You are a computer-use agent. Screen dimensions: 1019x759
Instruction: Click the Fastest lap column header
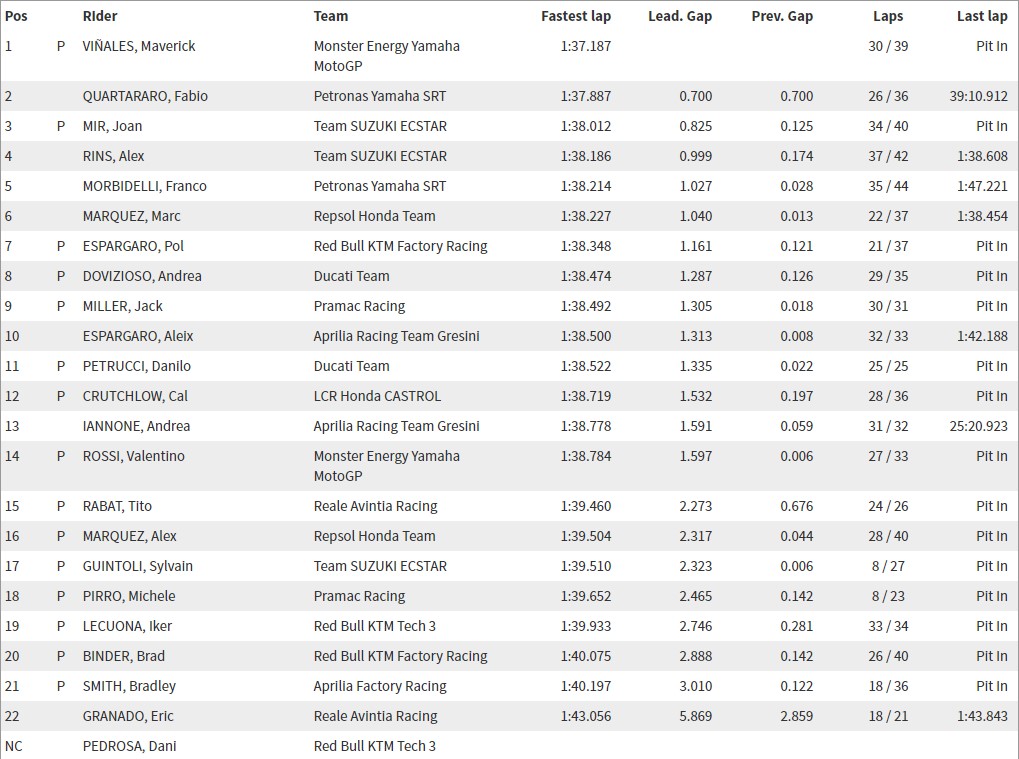576,16
